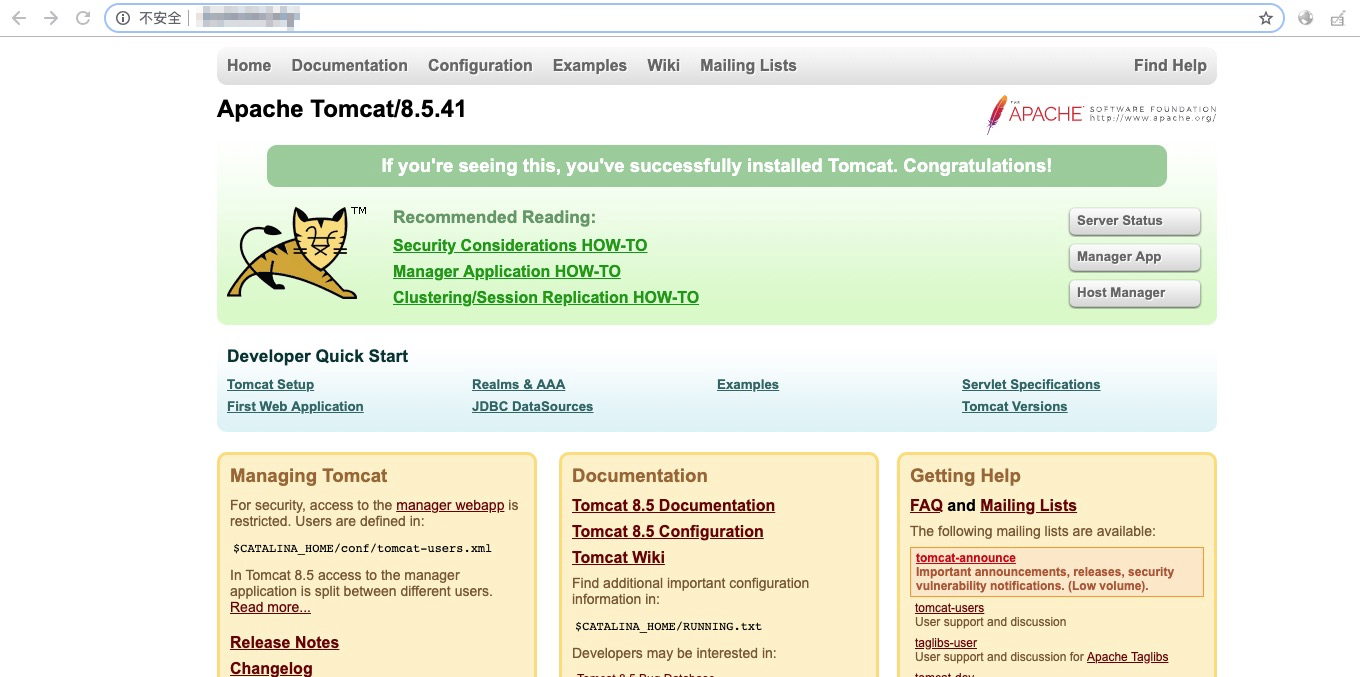Open the Tomcat Setup link

pos(270,385)
